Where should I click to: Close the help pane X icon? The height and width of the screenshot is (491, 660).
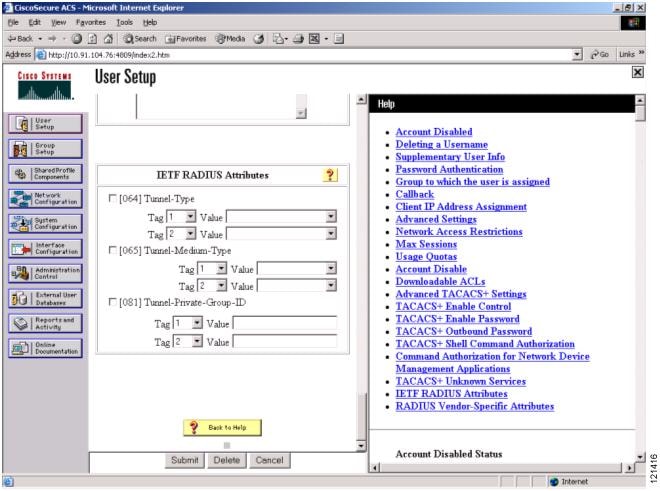[638, 72]
